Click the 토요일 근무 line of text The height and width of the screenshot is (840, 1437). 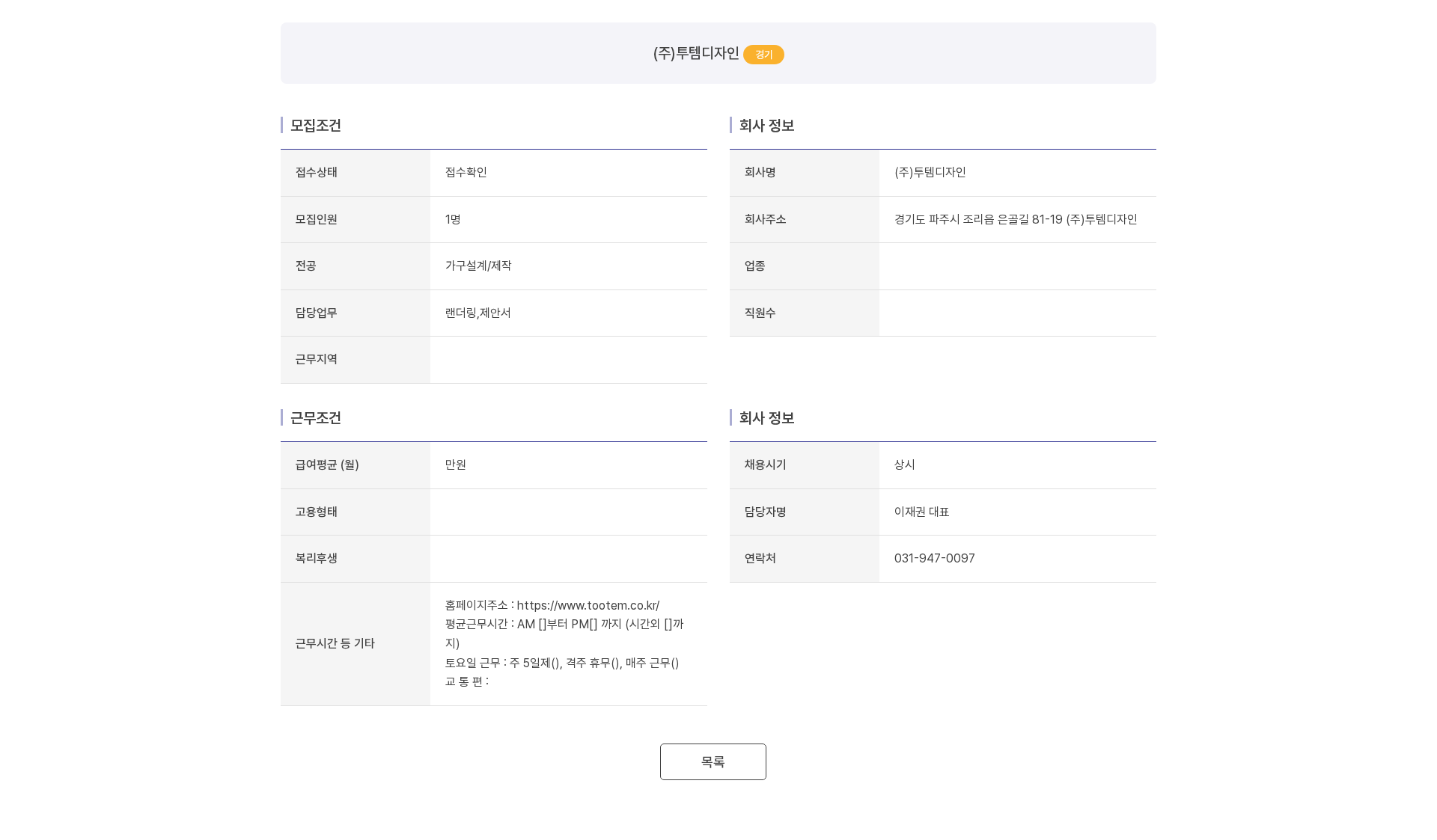pyautogui.click(x=562, y=663)
